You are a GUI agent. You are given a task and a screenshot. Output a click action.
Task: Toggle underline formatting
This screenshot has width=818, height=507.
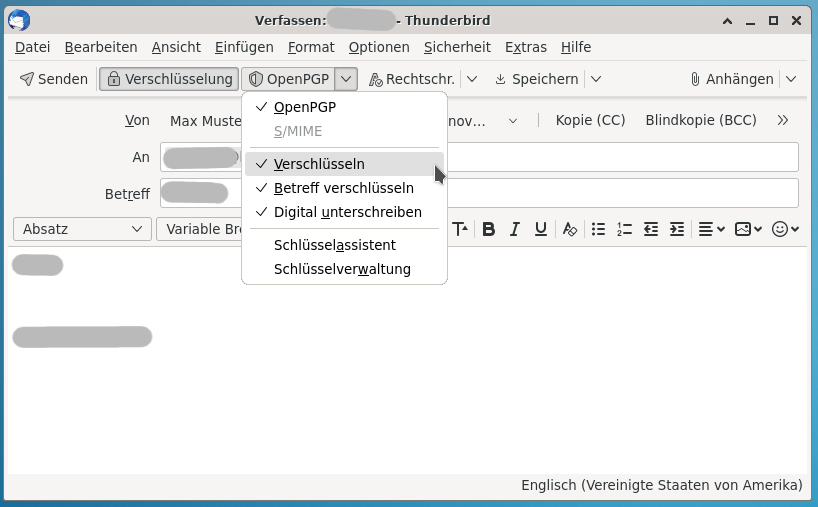541,229
